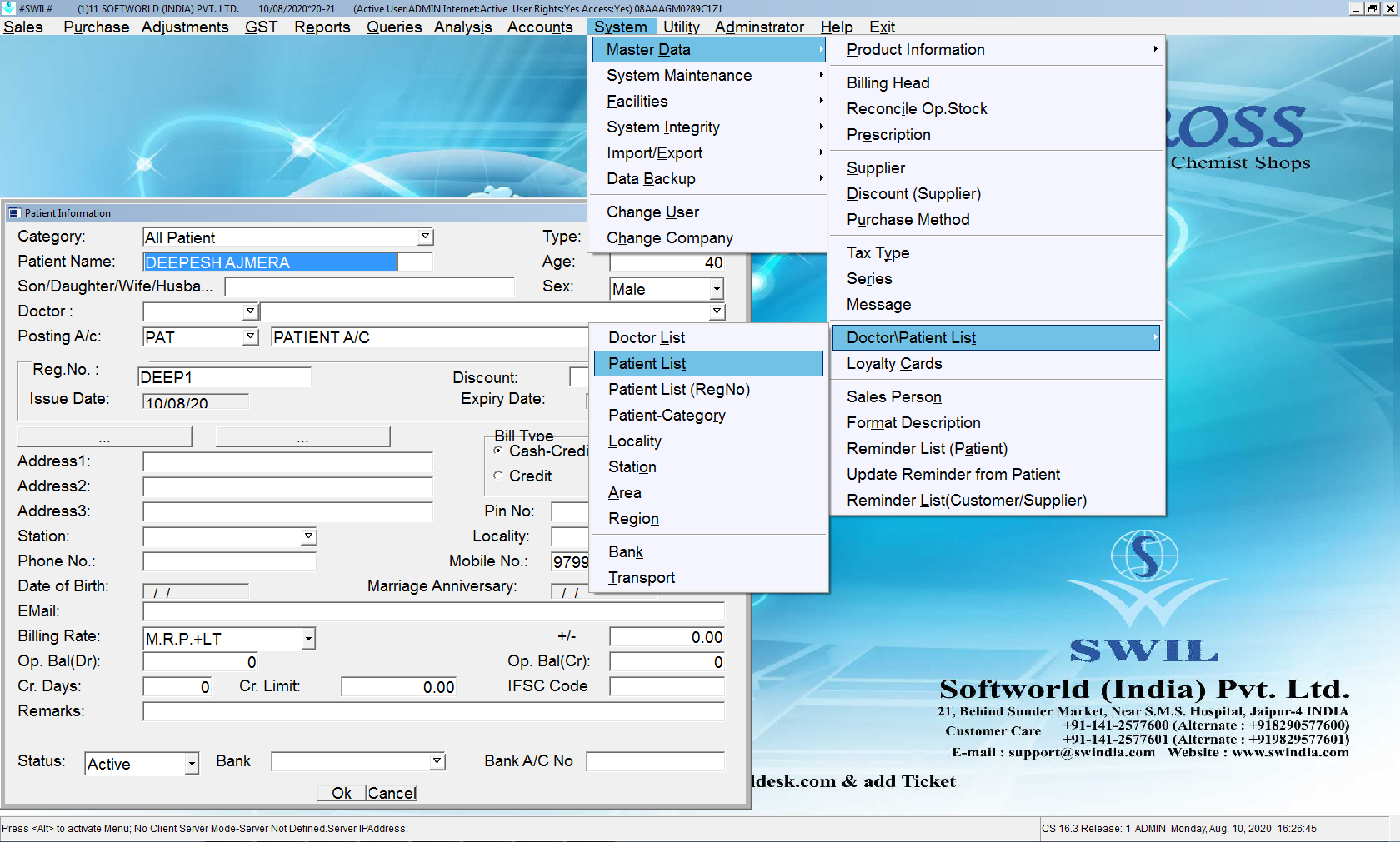Click the first ellipsis button above Address1
The height and width of the screenshot is (842, 1400).
tap(104, 437)
